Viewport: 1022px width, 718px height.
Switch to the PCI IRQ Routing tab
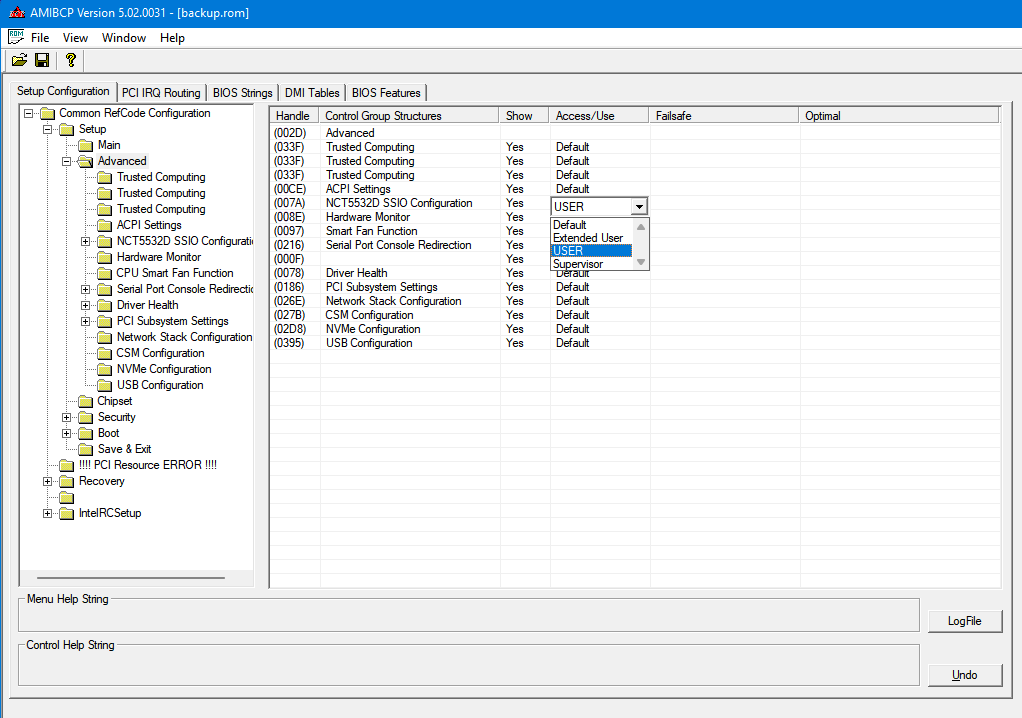coord(161,93)
